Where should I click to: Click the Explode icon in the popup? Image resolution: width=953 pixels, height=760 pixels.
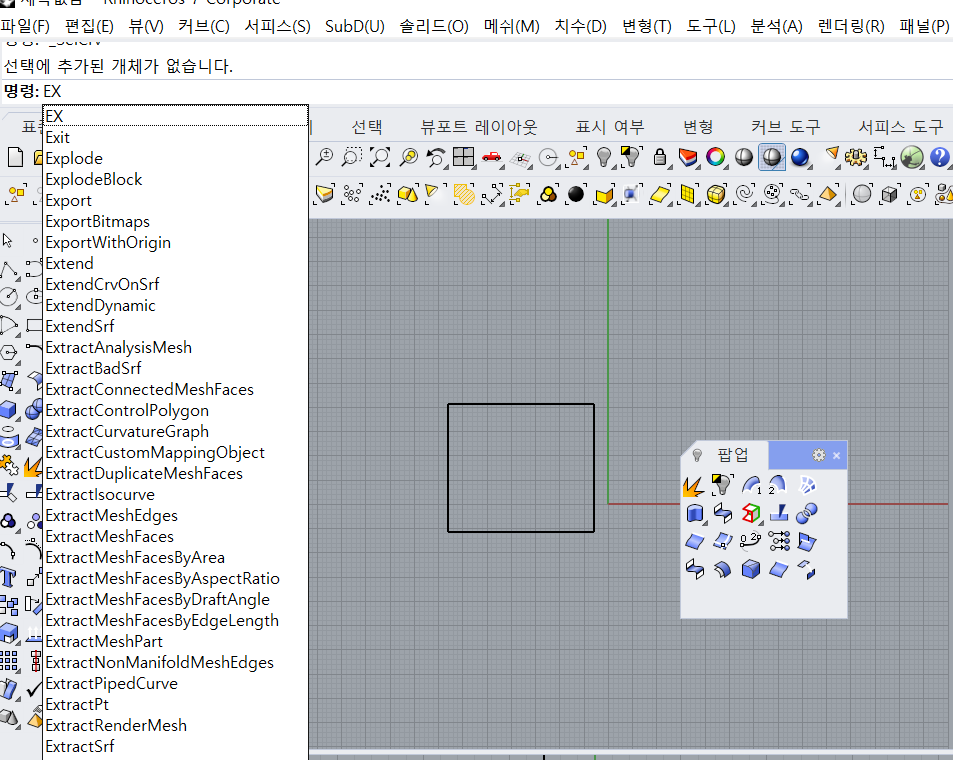coord(693,486)
